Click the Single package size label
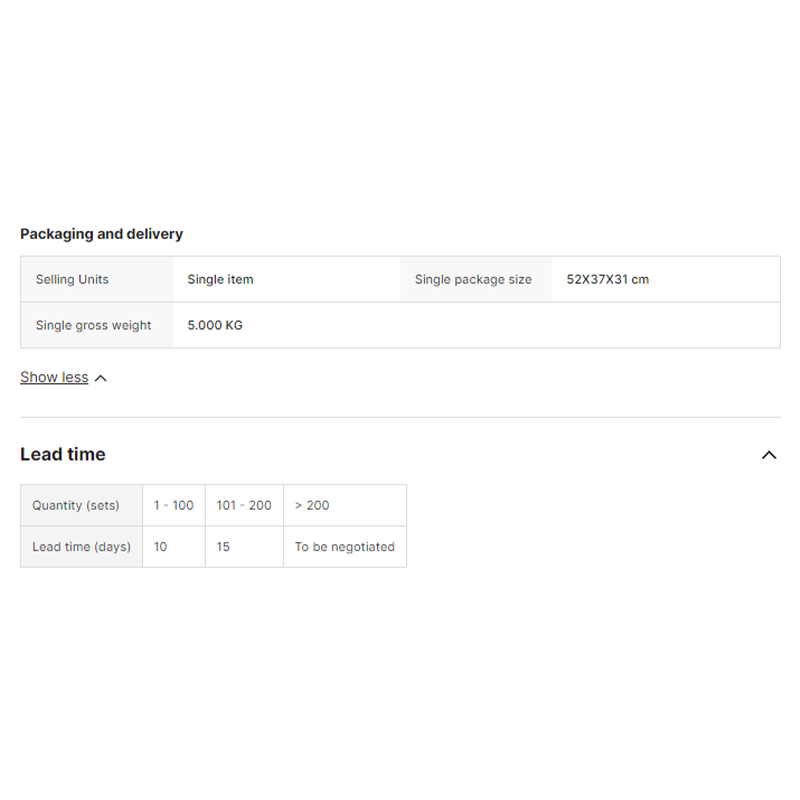This screenshot has height=800, width=800. pyautogui.click(x=473, y=279)
